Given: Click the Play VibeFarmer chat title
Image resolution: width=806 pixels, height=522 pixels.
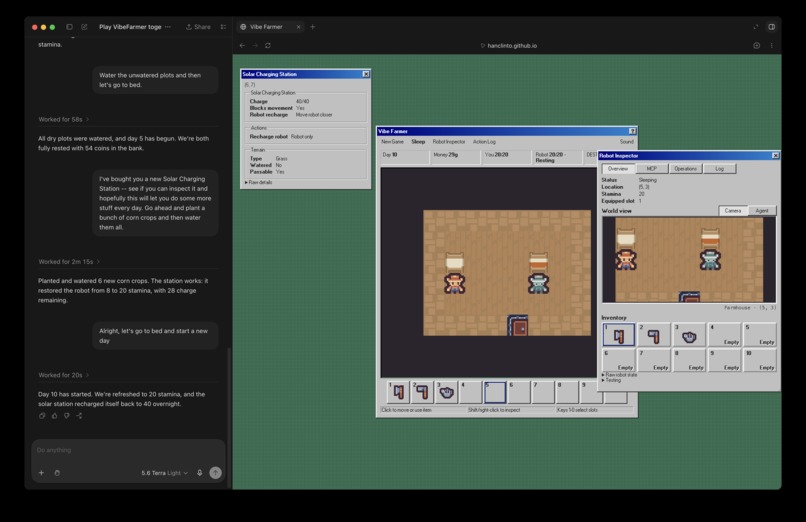Looking at the screenshot, I should pyautogui.click(x=130, y=27).
